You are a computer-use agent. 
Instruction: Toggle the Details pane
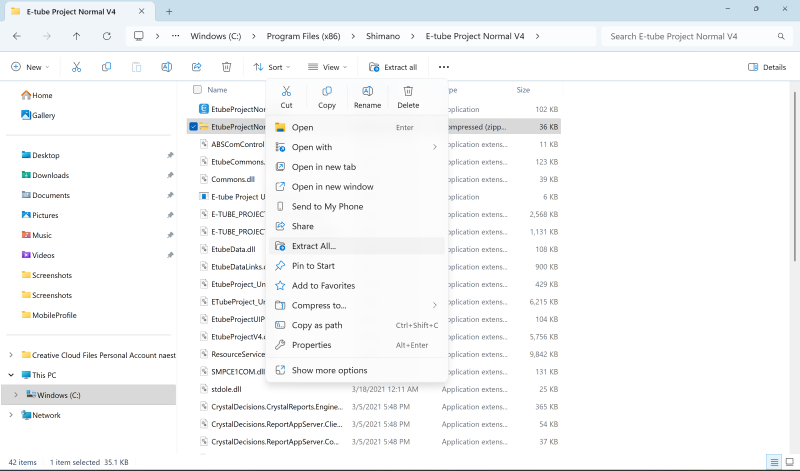pos(766,67)
